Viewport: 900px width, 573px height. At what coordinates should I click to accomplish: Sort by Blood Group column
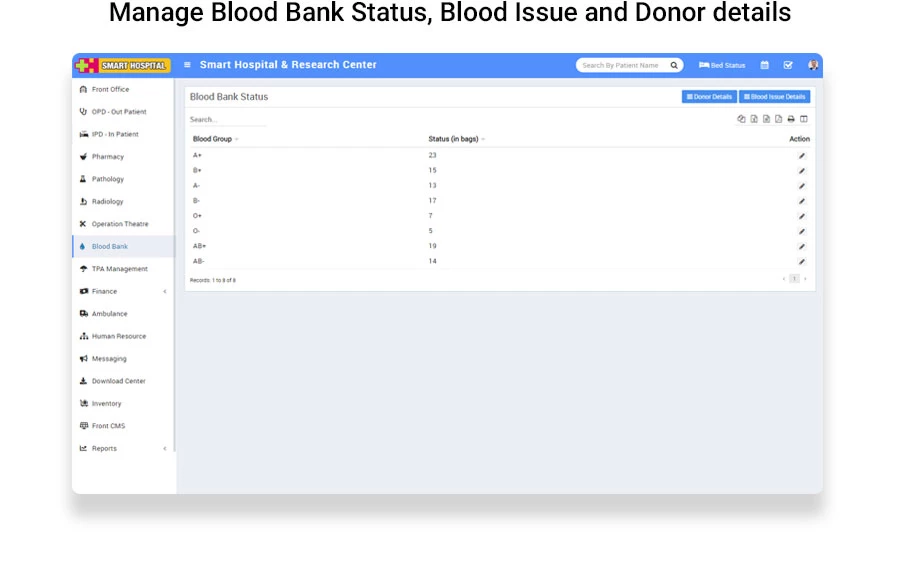[x=213, y=139]
